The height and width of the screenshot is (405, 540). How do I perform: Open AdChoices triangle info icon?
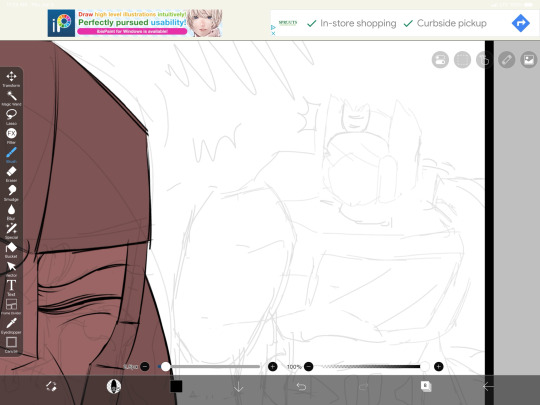273,27
